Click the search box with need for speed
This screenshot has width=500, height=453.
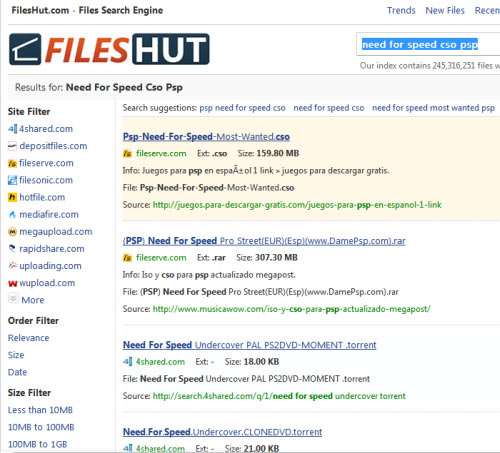428,44
